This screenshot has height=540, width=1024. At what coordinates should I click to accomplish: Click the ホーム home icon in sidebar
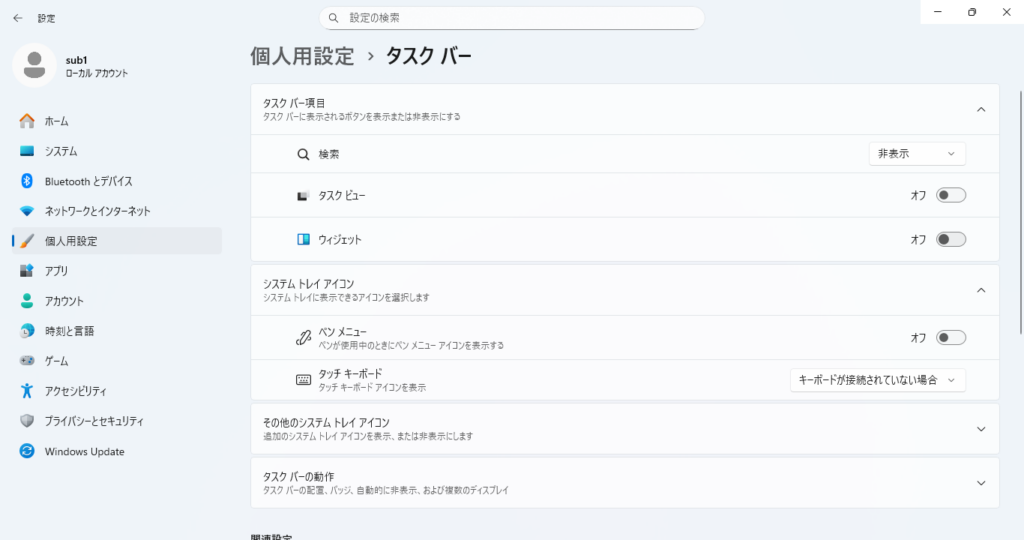point(27,121)
